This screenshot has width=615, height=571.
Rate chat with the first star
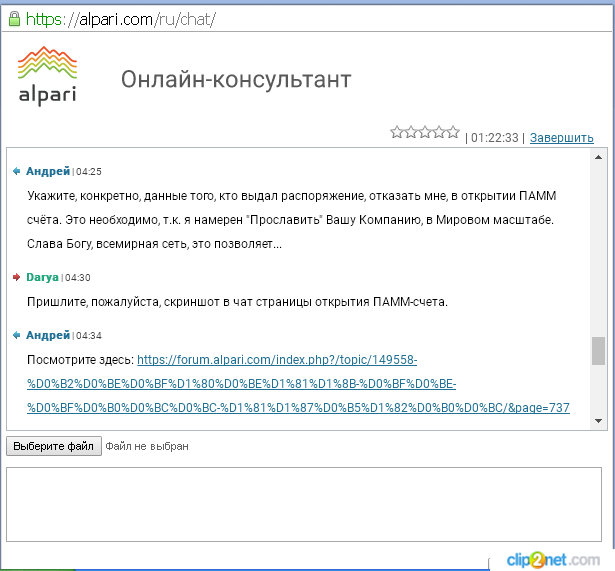click(x=397, y=132)
